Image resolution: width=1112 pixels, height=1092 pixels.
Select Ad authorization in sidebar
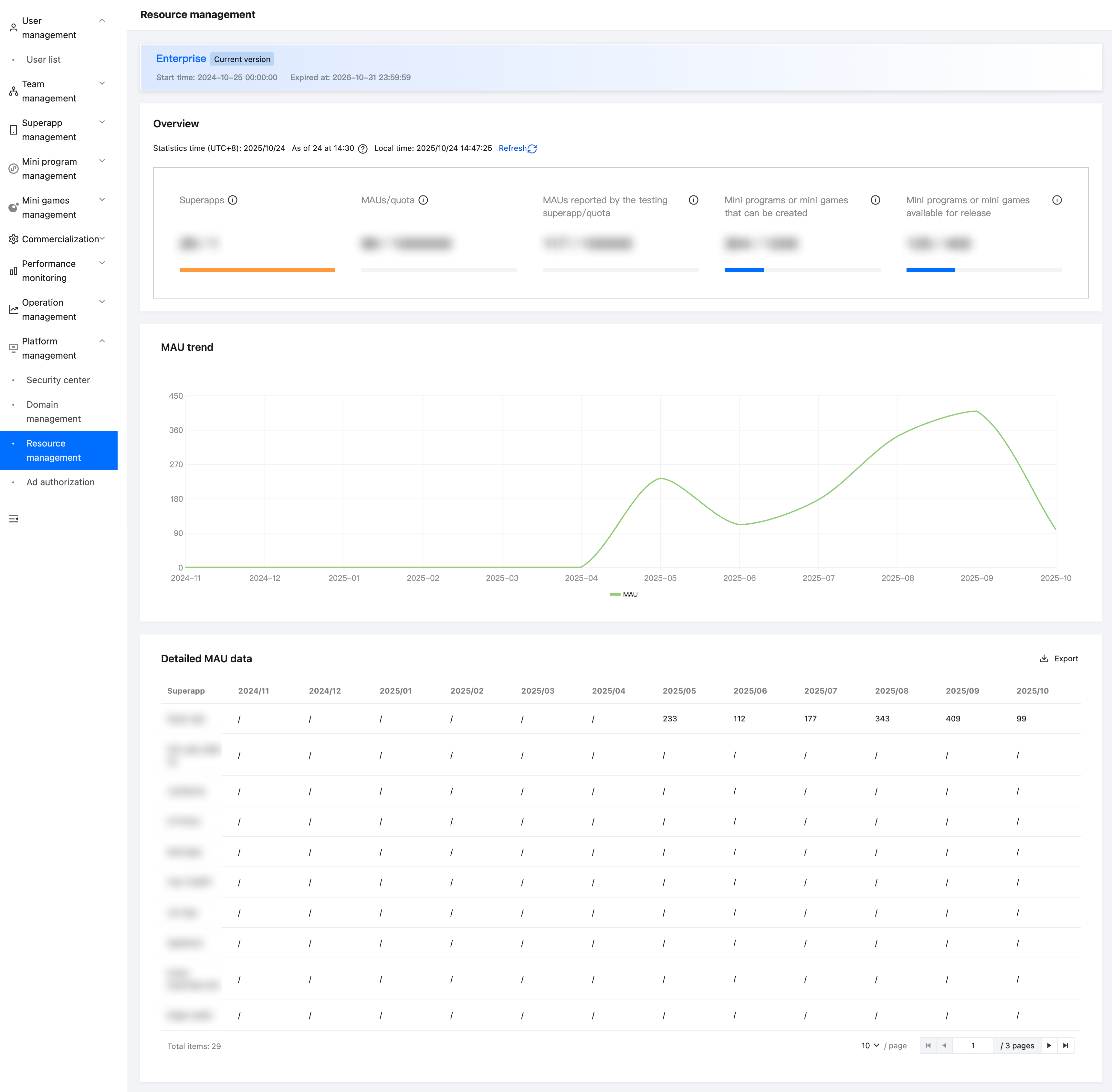pyautogui.click(x=60, y=482)
